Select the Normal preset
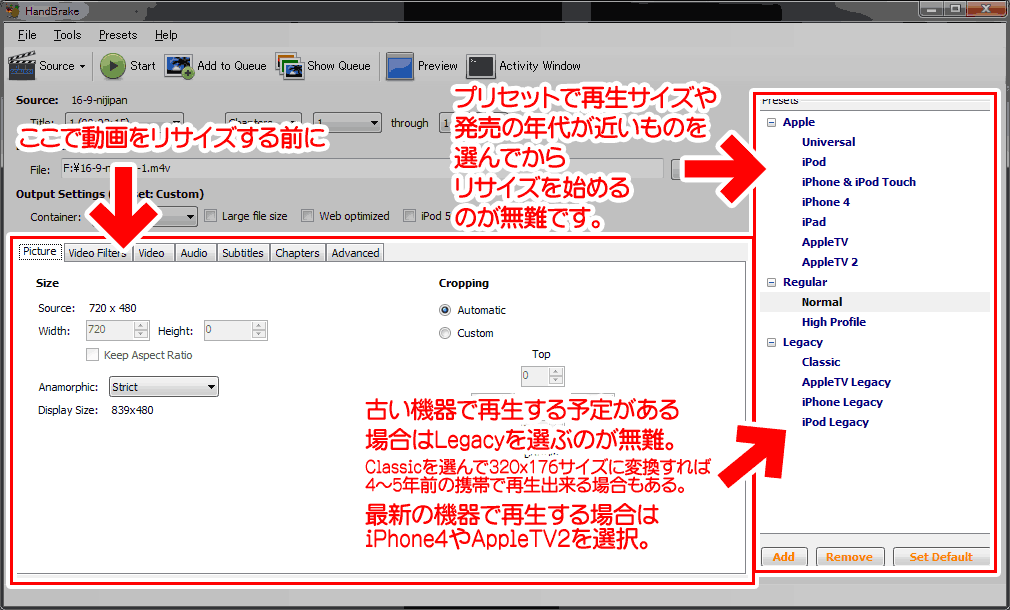 [x=822, y=302]
